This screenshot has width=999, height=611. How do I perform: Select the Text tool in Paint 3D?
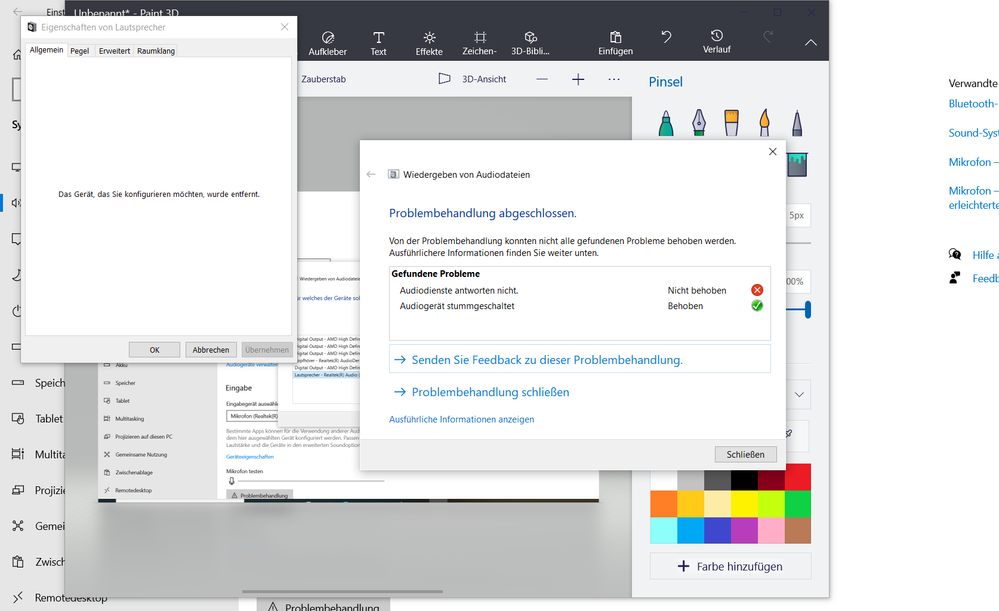coord(379,42)
